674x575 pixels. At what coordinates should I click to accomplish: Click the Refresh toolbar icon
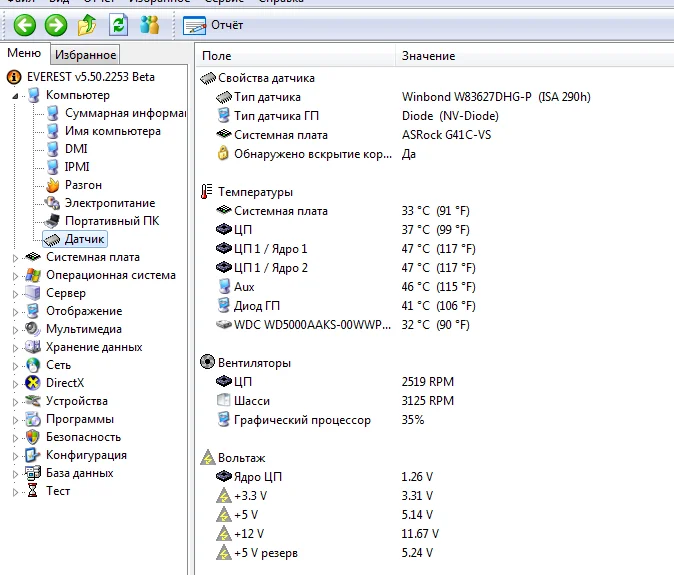click(118, 25)
